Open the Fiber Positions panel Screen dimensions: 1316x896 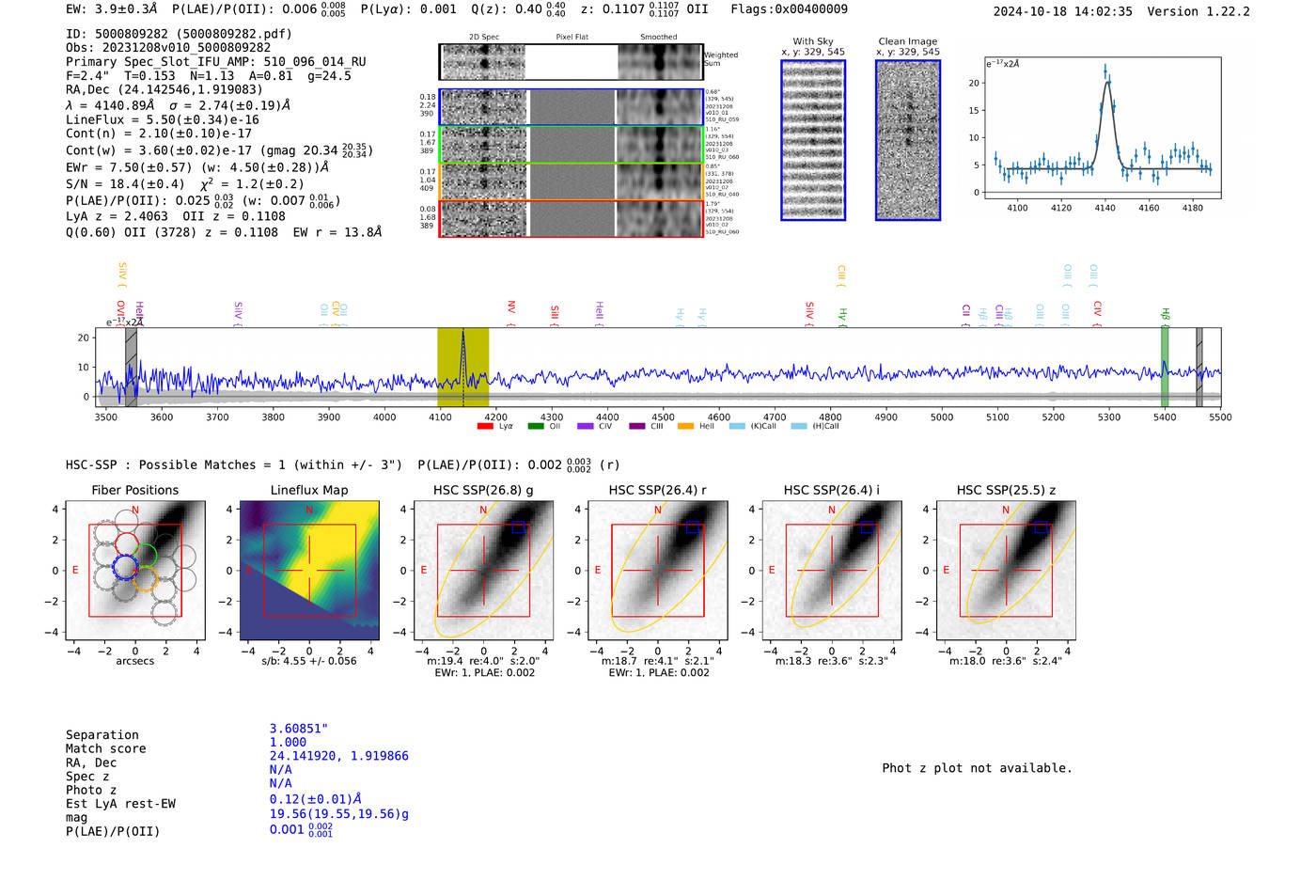coord(135,571)
